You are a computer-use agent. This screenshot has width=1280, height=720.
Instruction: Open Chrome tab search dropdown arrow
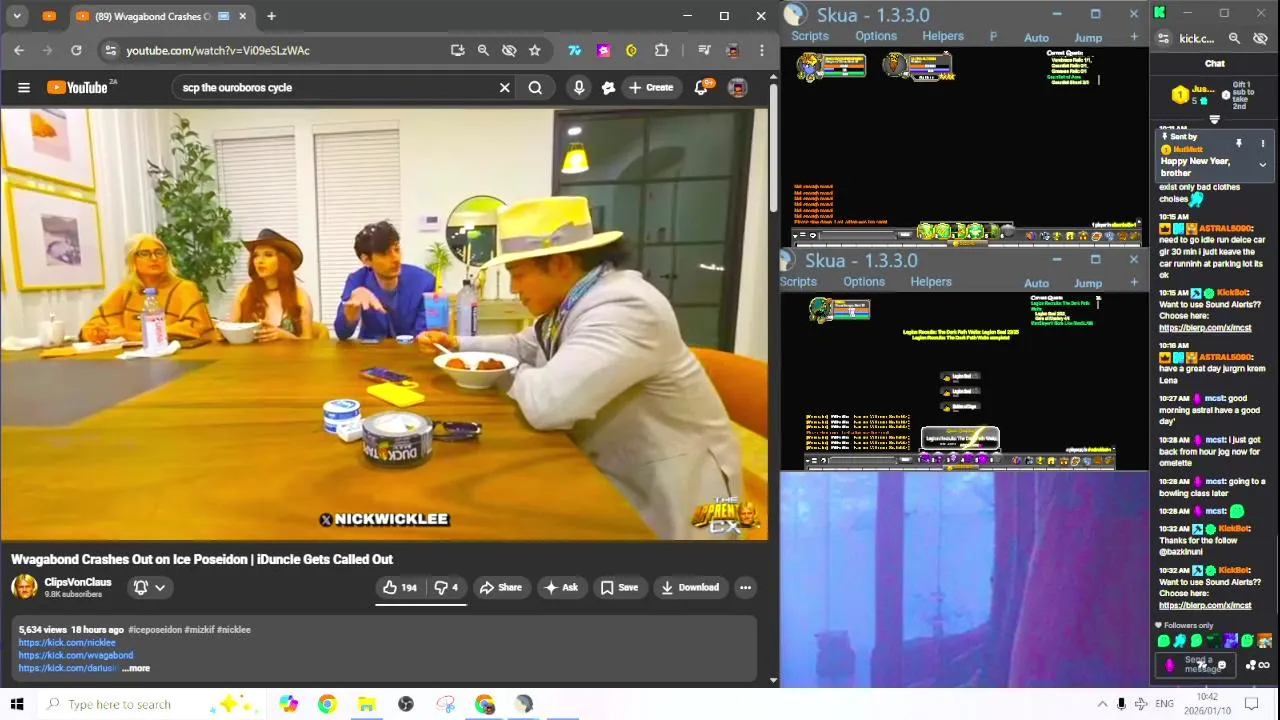17,16
